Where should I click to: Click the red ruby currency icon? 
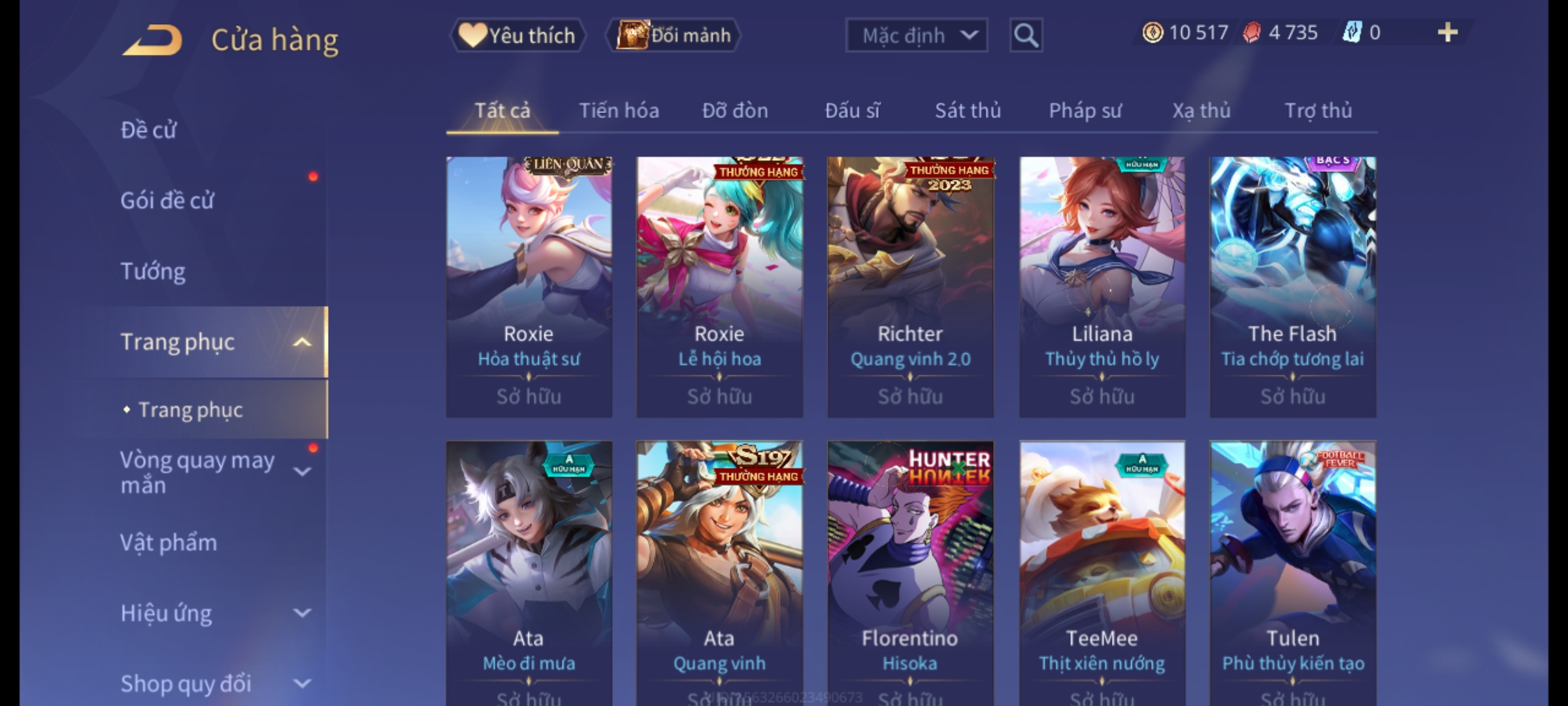pyautogui.click(x=1251, y=33)
